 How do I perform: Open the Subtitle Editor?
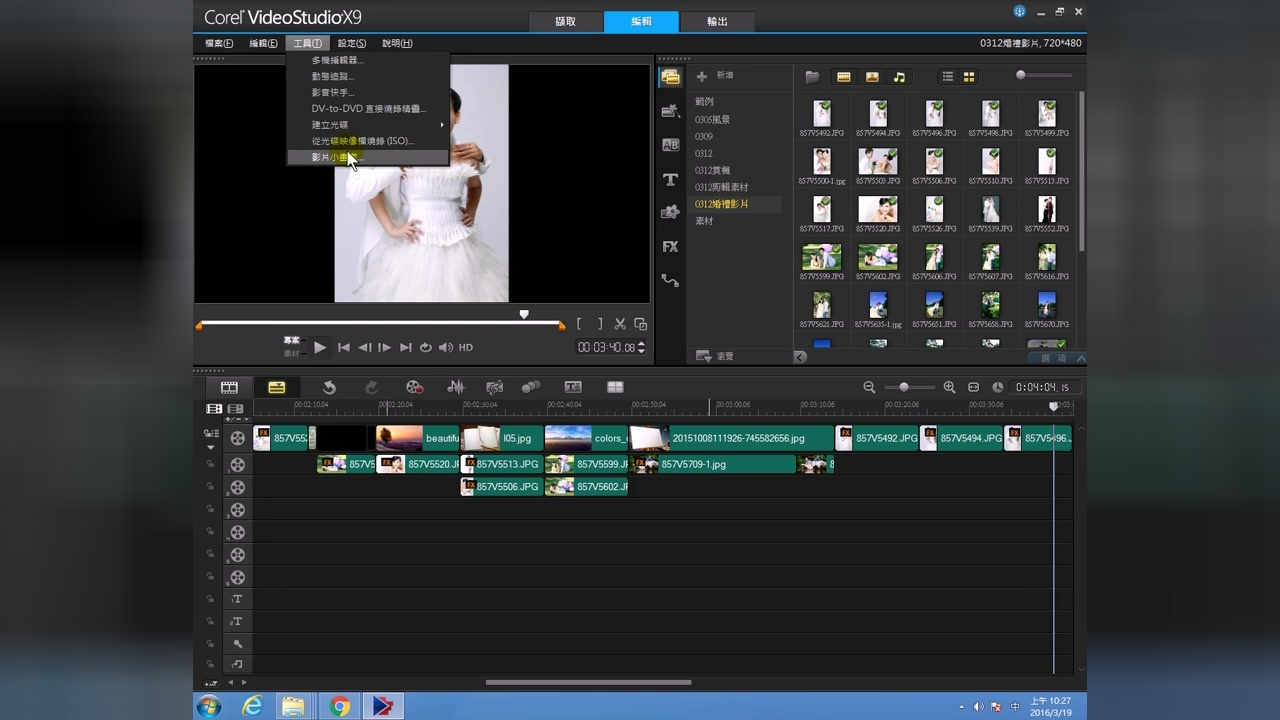[x=573, y=387]
